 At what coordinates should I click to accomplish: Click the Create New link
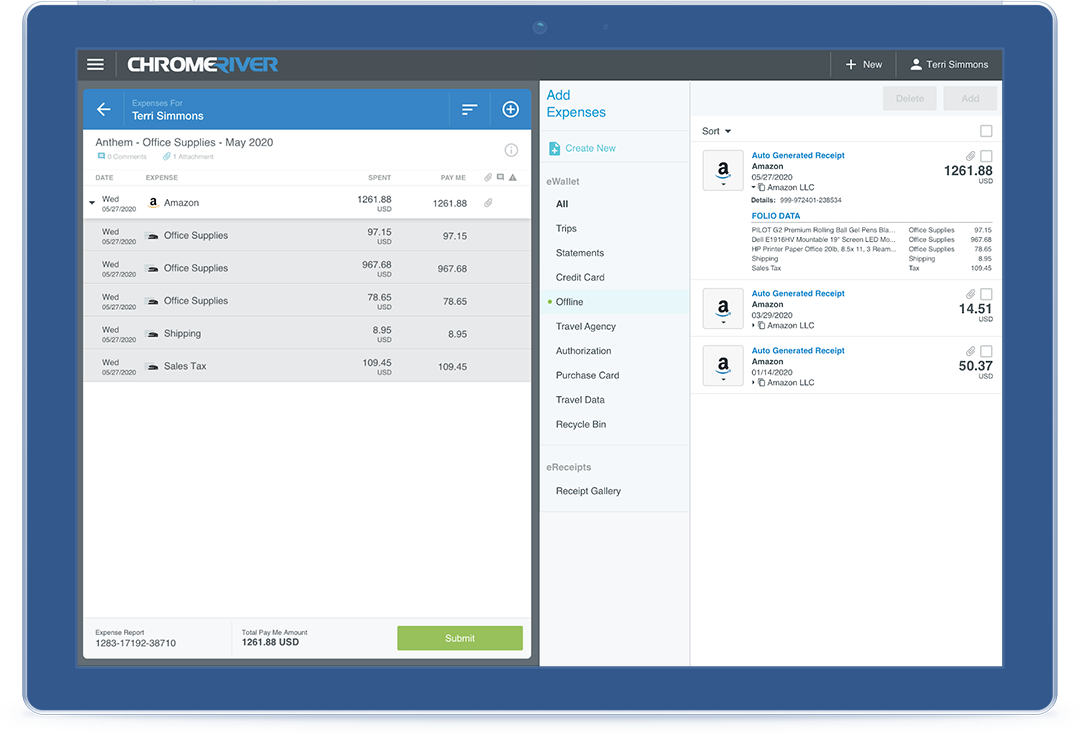pos(590,148)
